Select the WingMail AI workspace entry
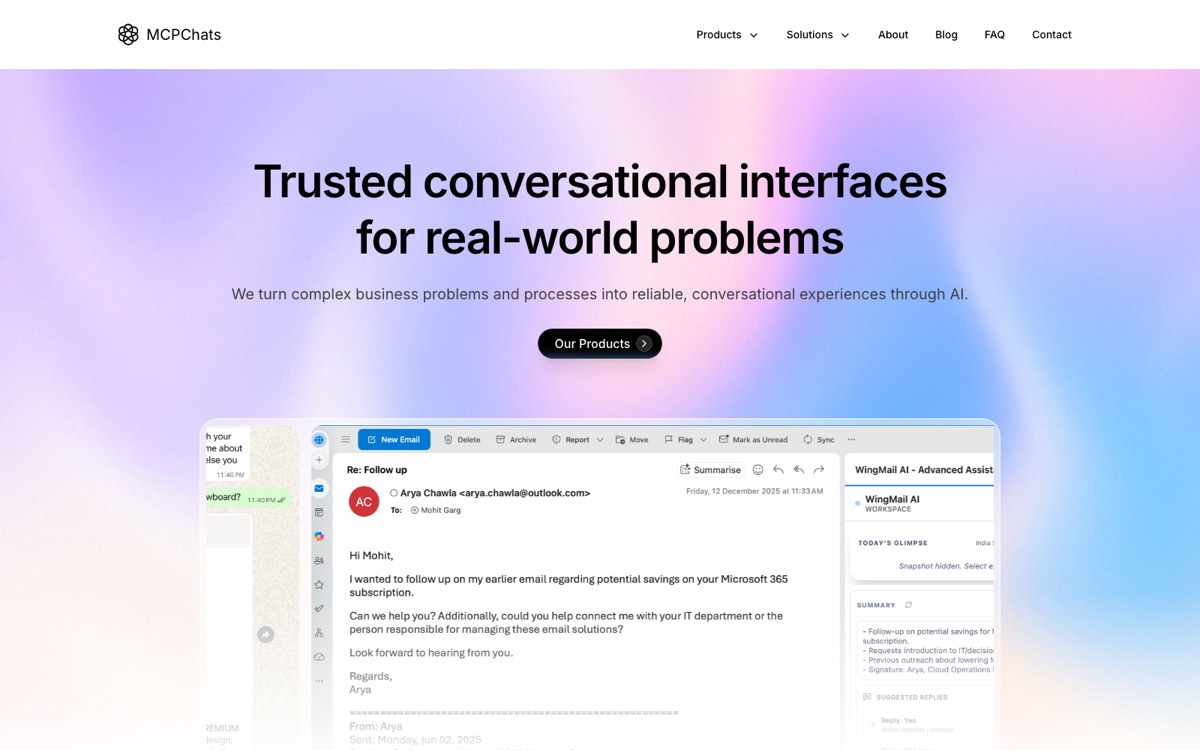The width and height of the screenshot is (1200, 750). pyautogui.click(x=892, y=503)
